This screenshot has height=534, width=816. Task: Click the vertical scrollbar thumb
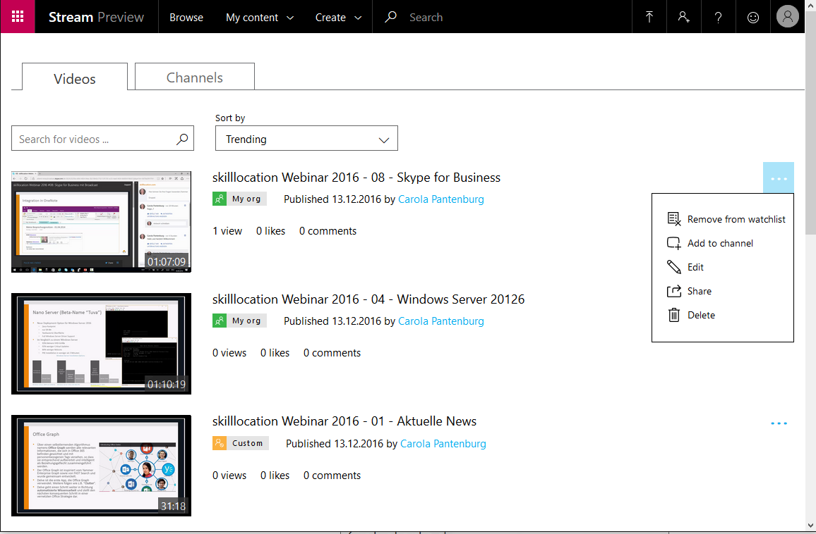tap(810, 124)
